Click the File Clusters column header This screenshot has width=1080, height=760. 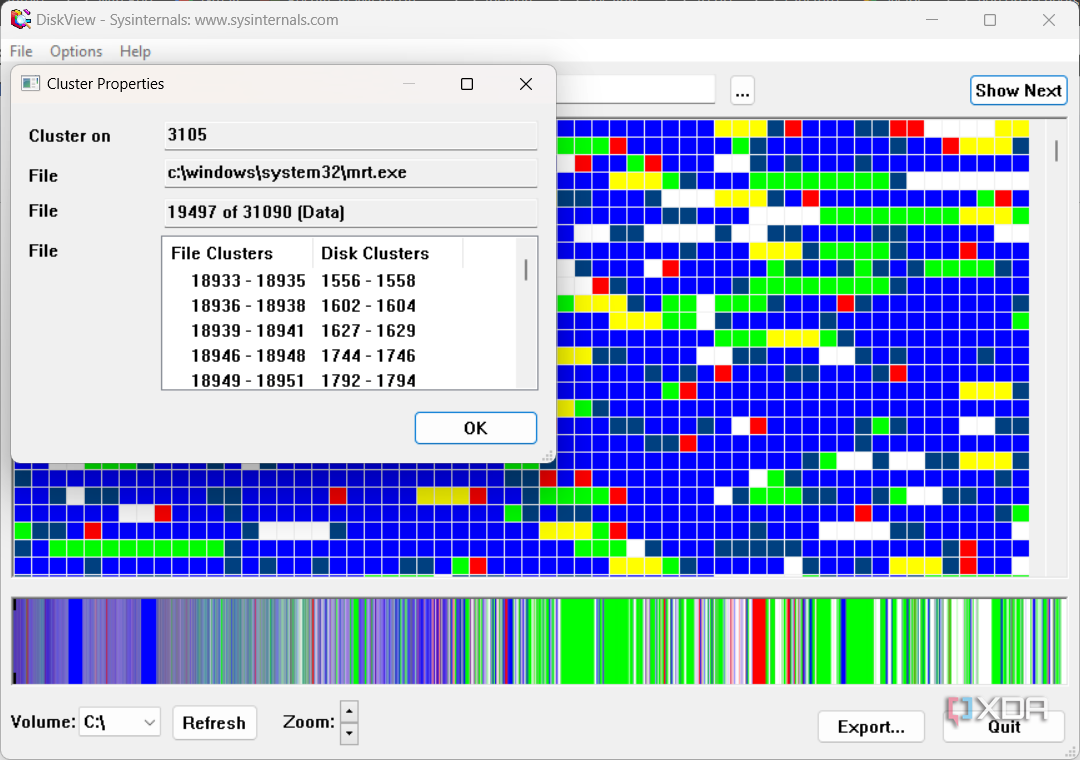tap(237, 253)
